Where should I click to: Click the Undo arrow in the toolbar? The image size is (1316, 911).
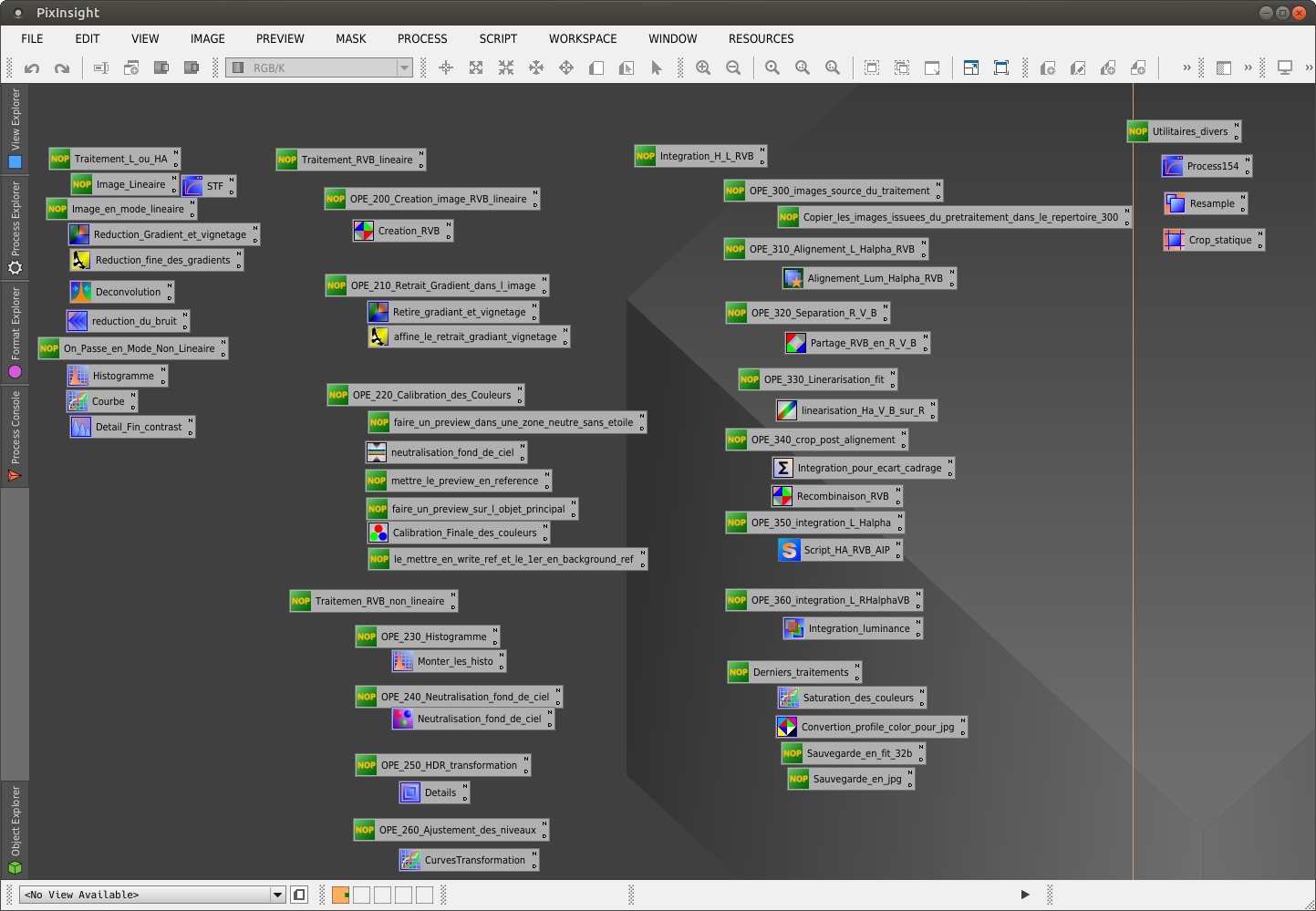coord(32,68)
